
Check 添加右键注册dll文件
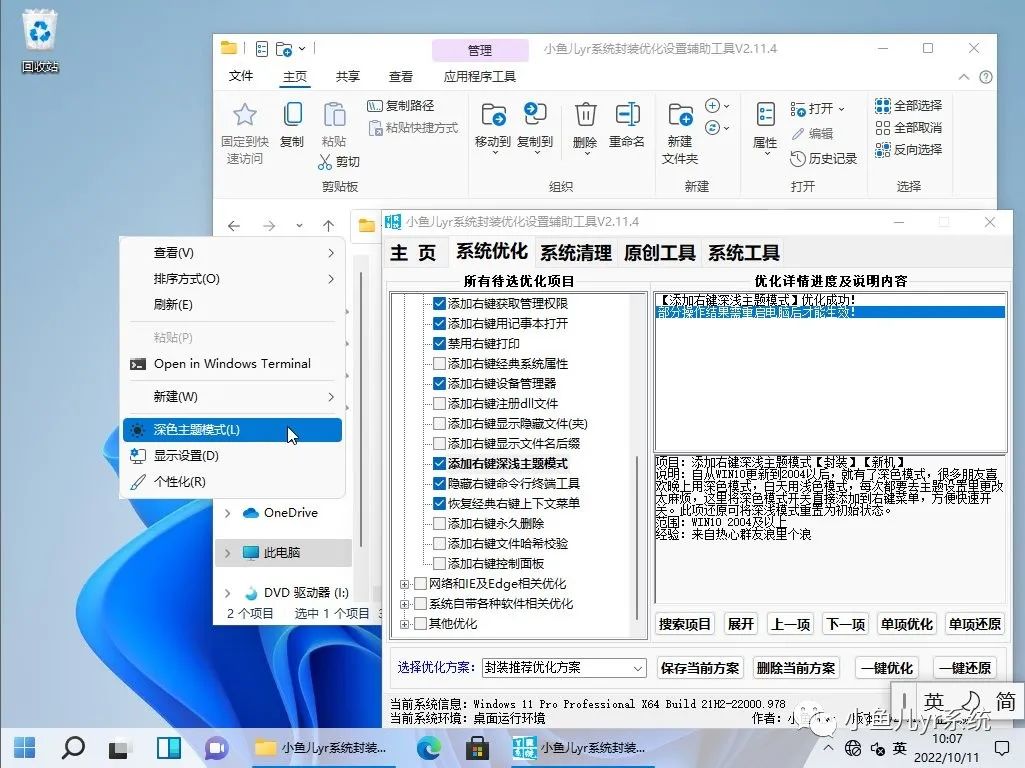(439, 404)
